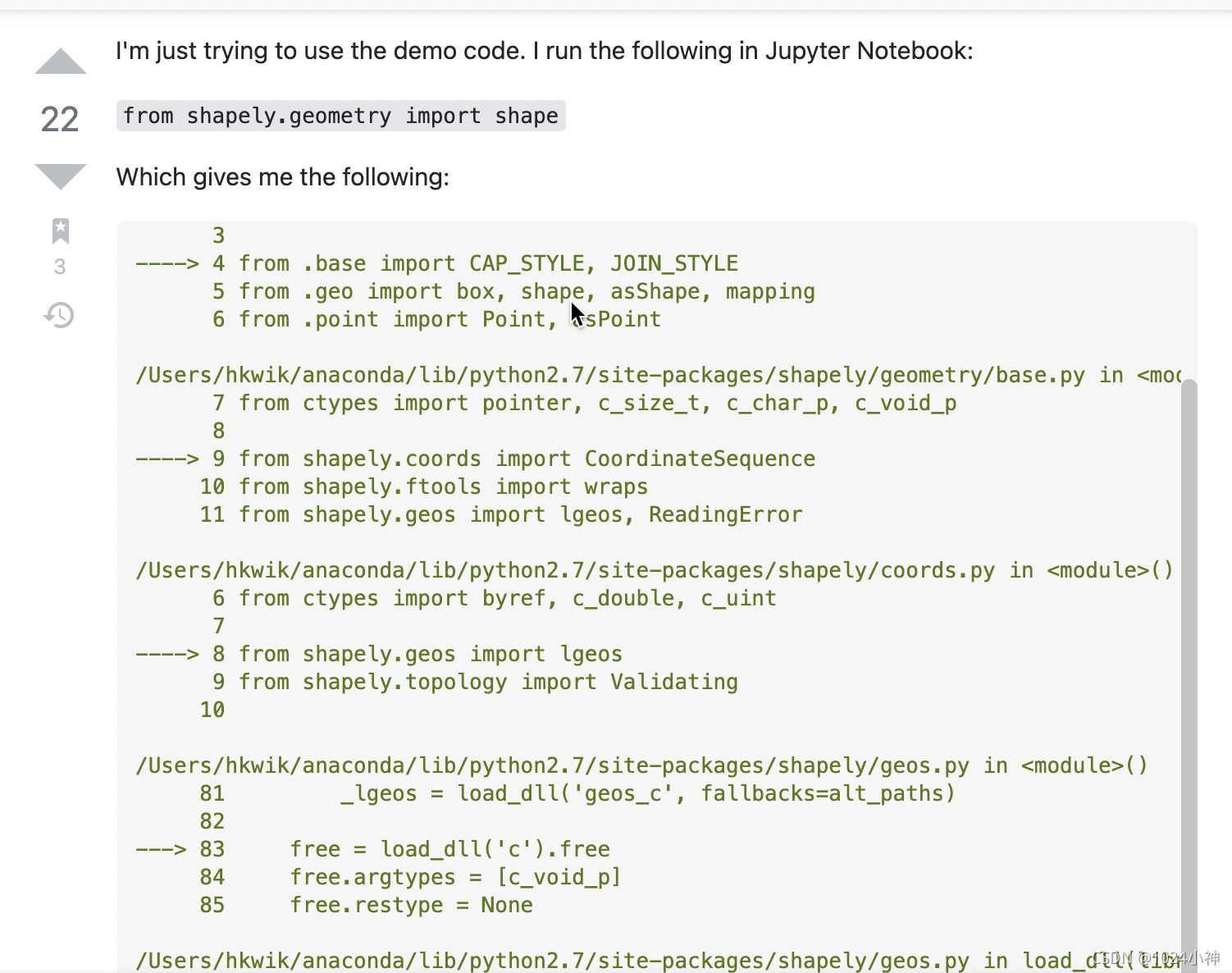Click the arrow marker on line 4
This screenshot has height=973, width=1232.
point(167,263)
